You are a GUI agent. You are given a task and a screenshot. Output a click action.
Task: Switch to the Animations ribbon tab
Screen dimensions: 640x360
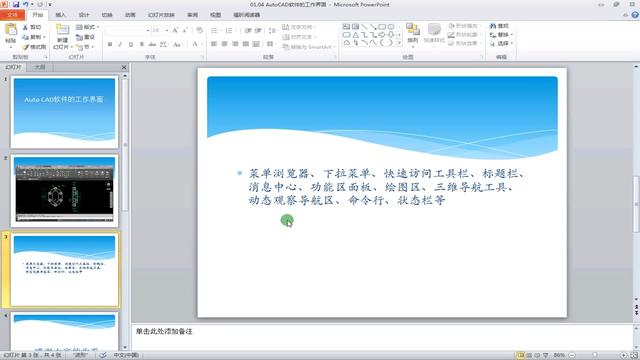click(x=130, y=15)
